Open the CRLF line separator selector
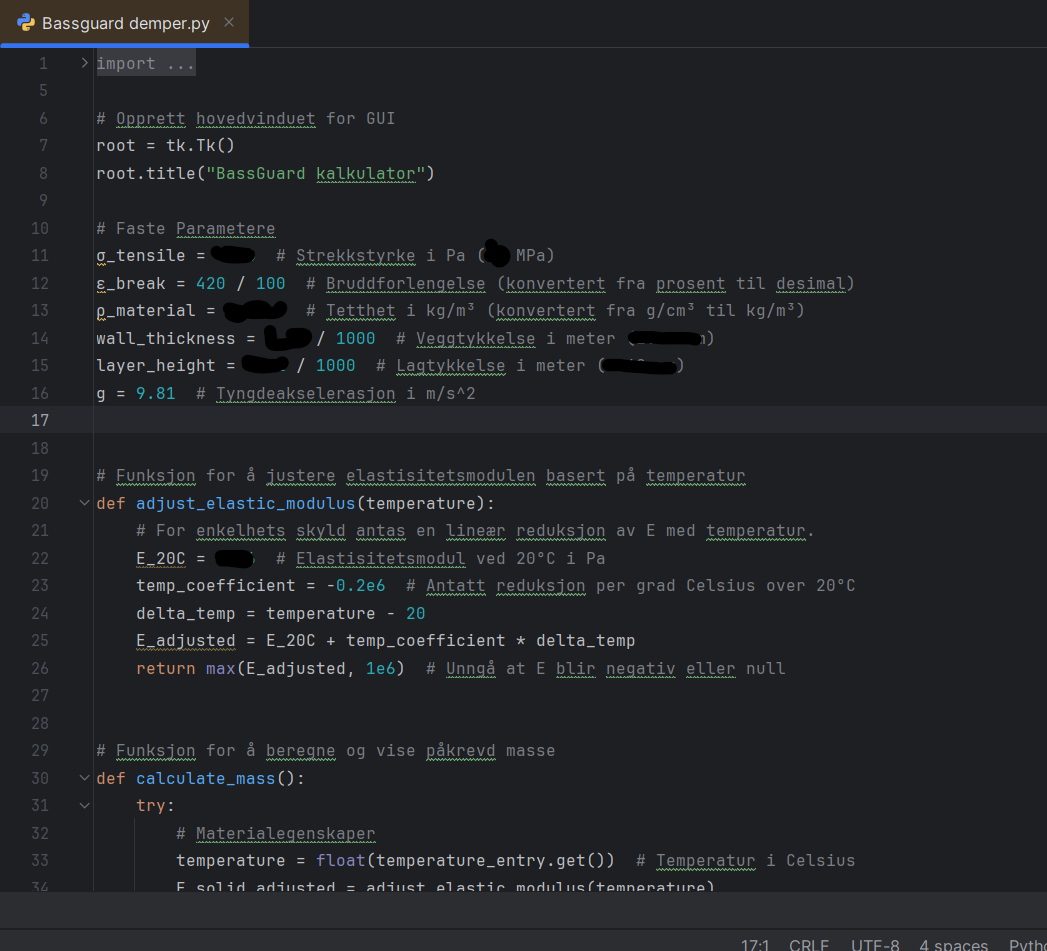This screenshot has width=1047, height=951. point(808,945)
